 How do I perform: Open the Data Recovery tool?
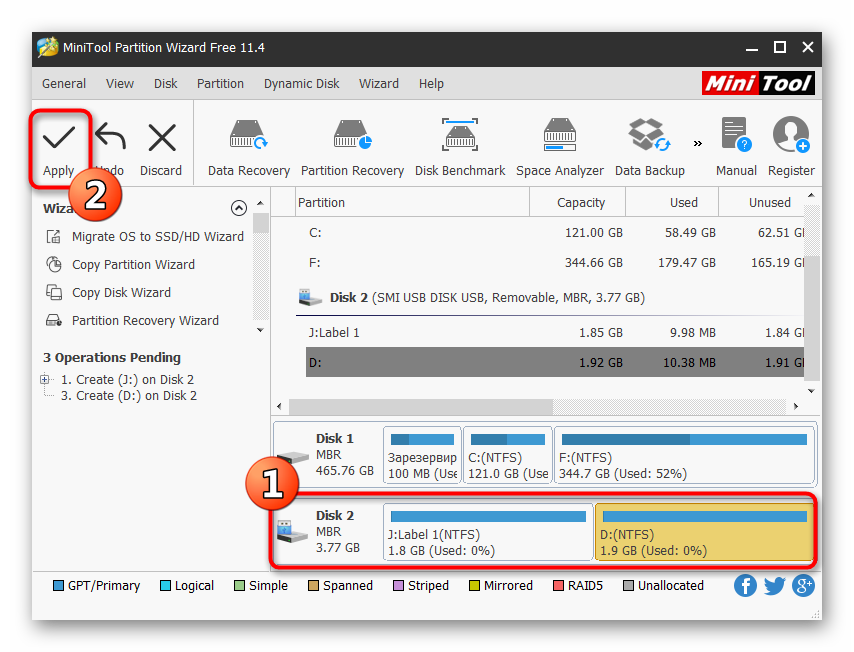(248, 136)
